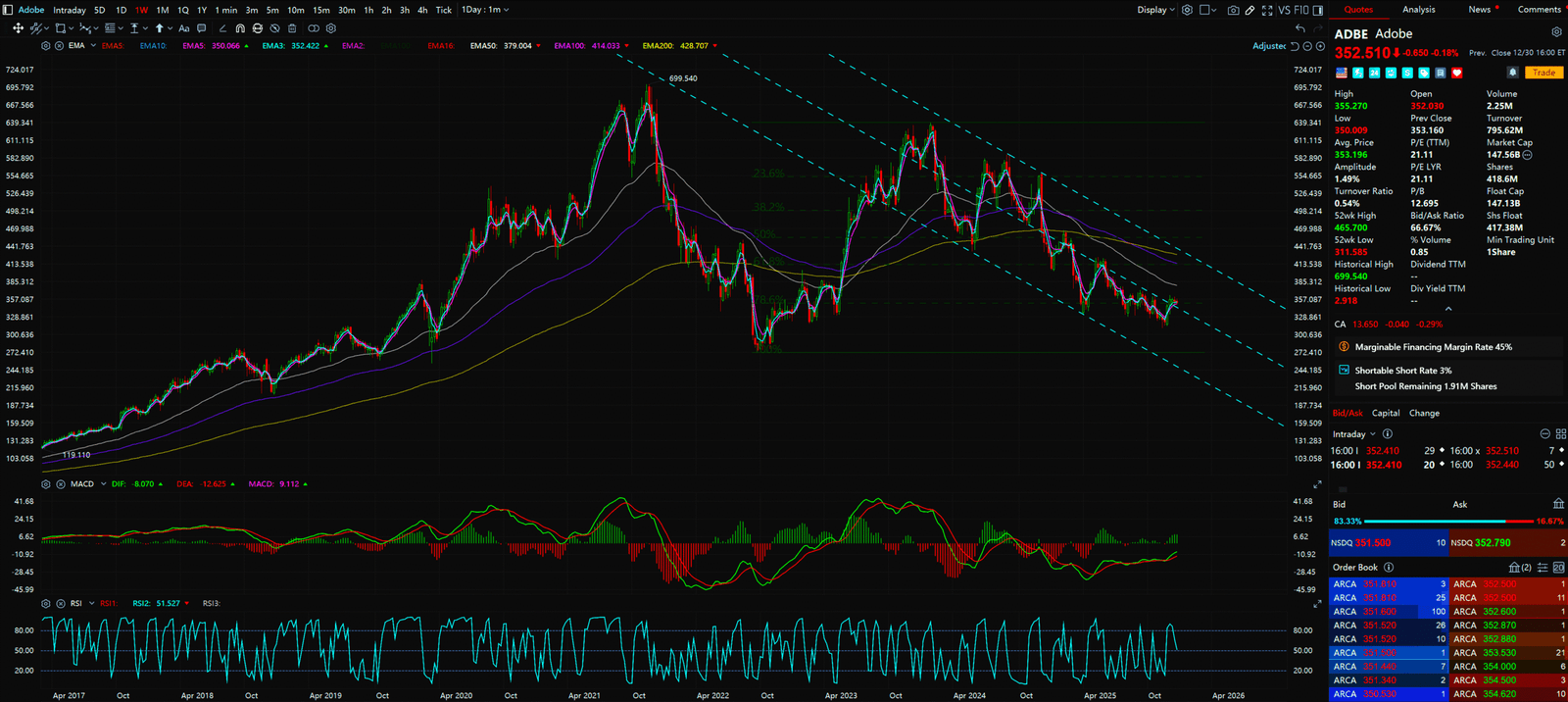Open the Capital tab

pos(1385,413)
